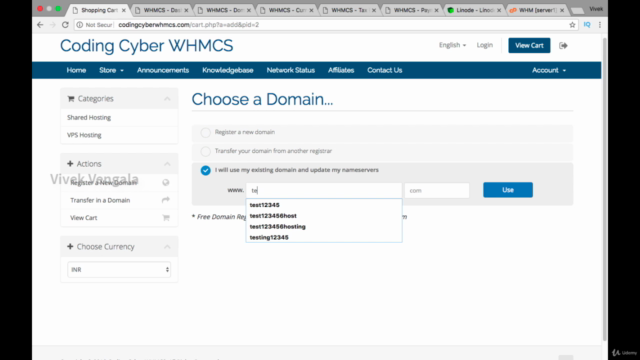Reload the page with the refresh icon
Image resolution: width=640 pixels, height=360 pixels.
click(x=65, y=25)
